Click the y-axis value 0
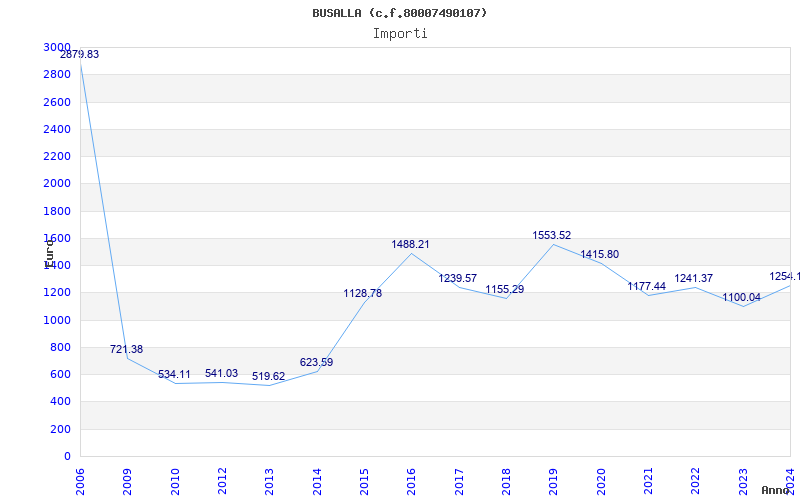This screenshot has height=500, width=800. click(67, 457)
